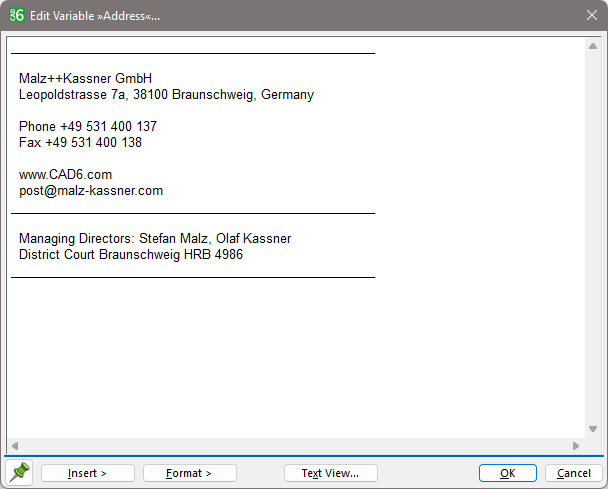608x489 pixels.
Task: Click the 'Fax +49 531 400 138' line
Action: (80, 142)
